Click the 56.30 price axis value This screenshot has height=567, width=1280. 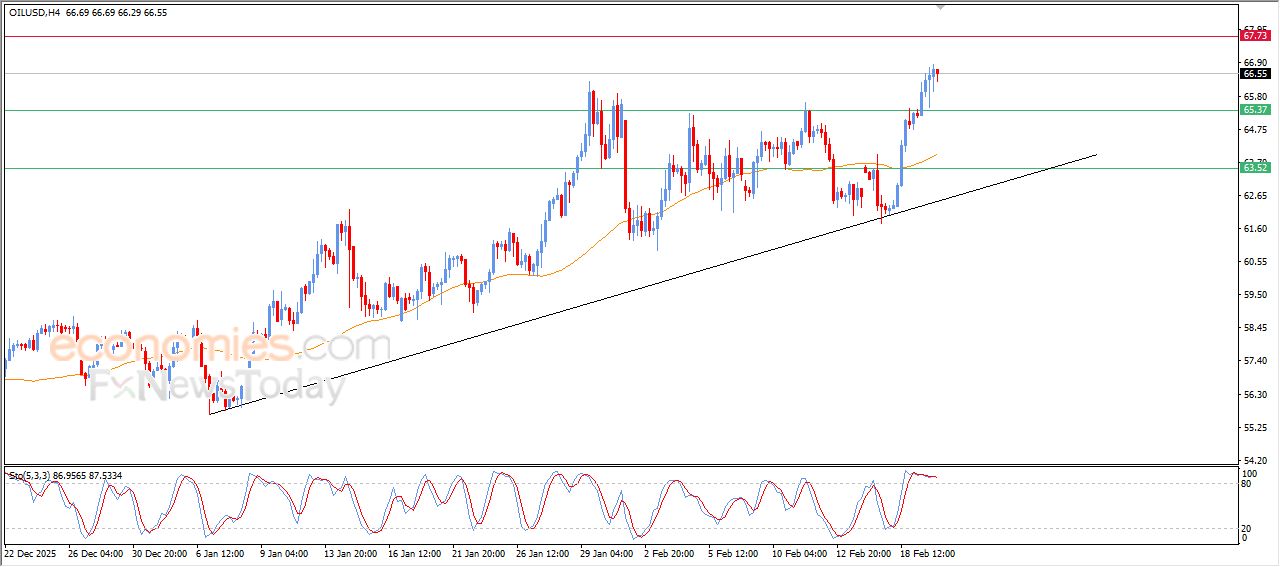1255,394
